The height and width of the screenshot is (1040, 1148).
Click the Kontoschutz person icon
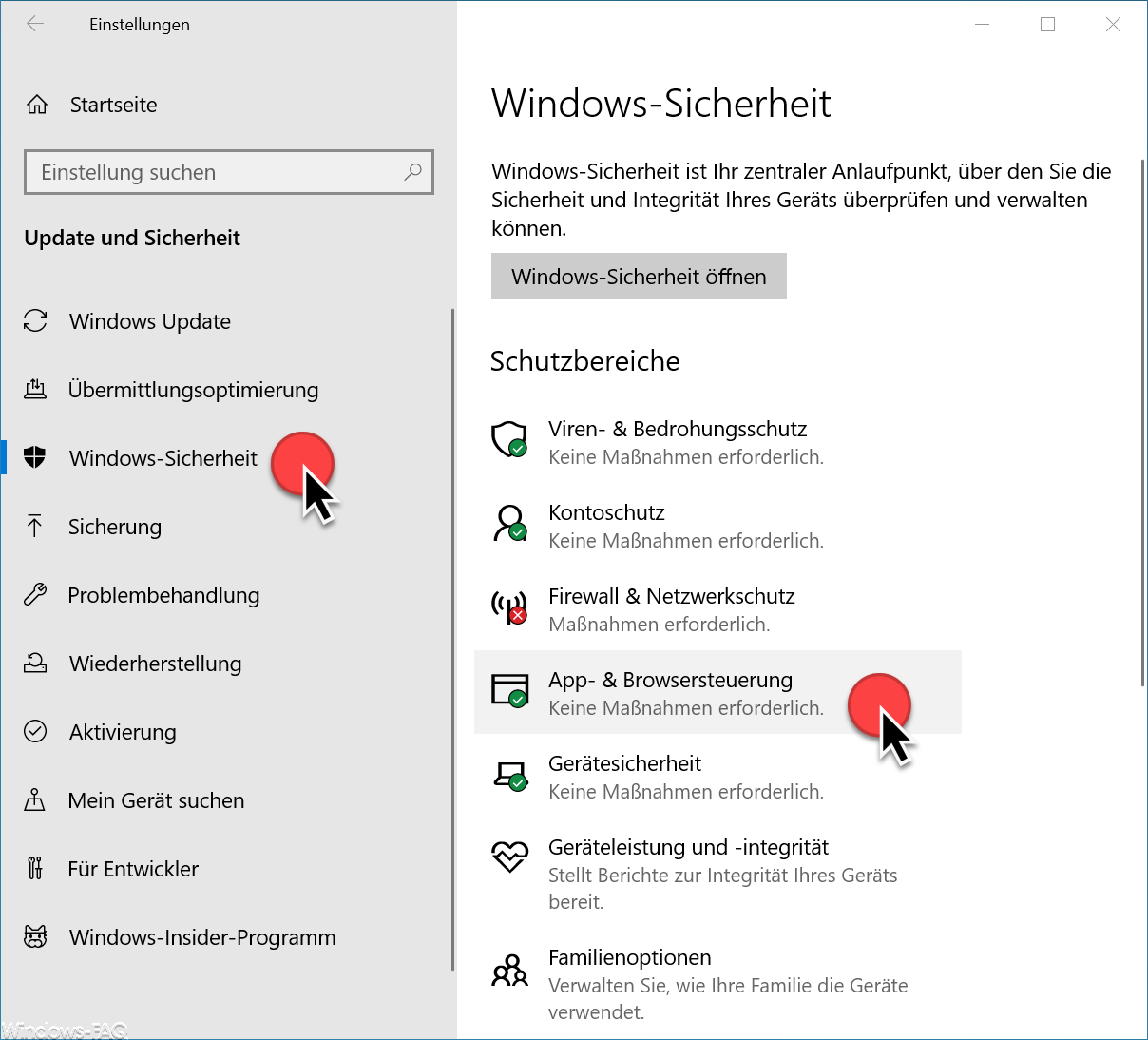510,523
